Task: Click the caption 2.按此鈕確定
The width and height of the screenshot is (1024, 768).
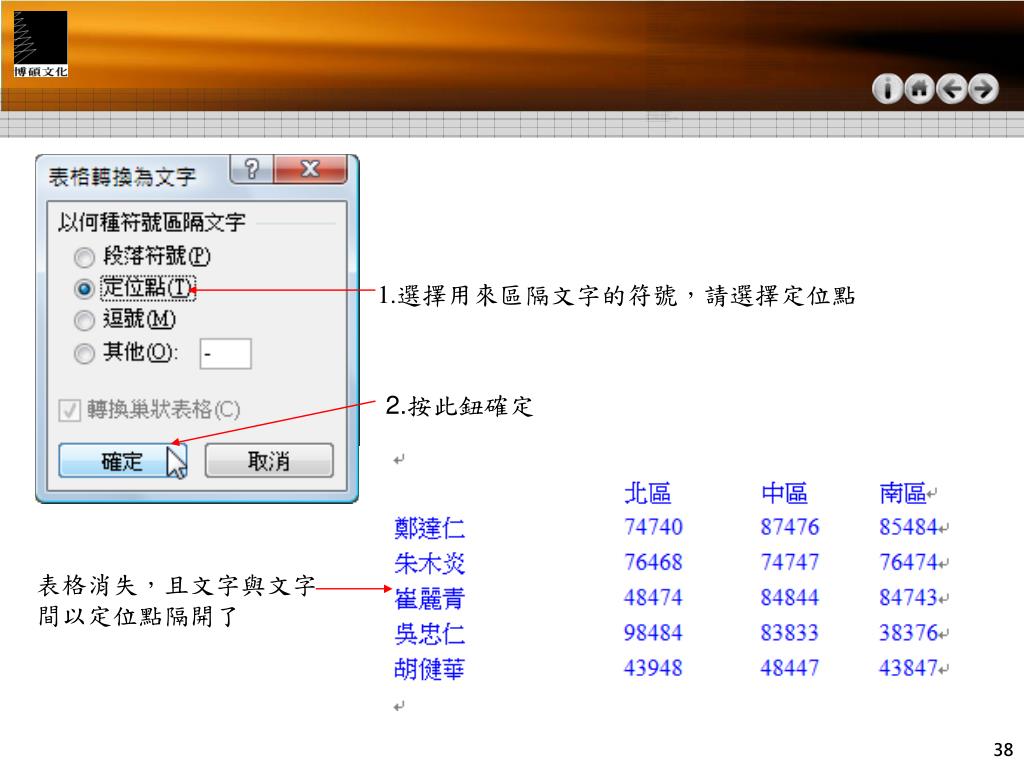Action: (x=459, y=406)
